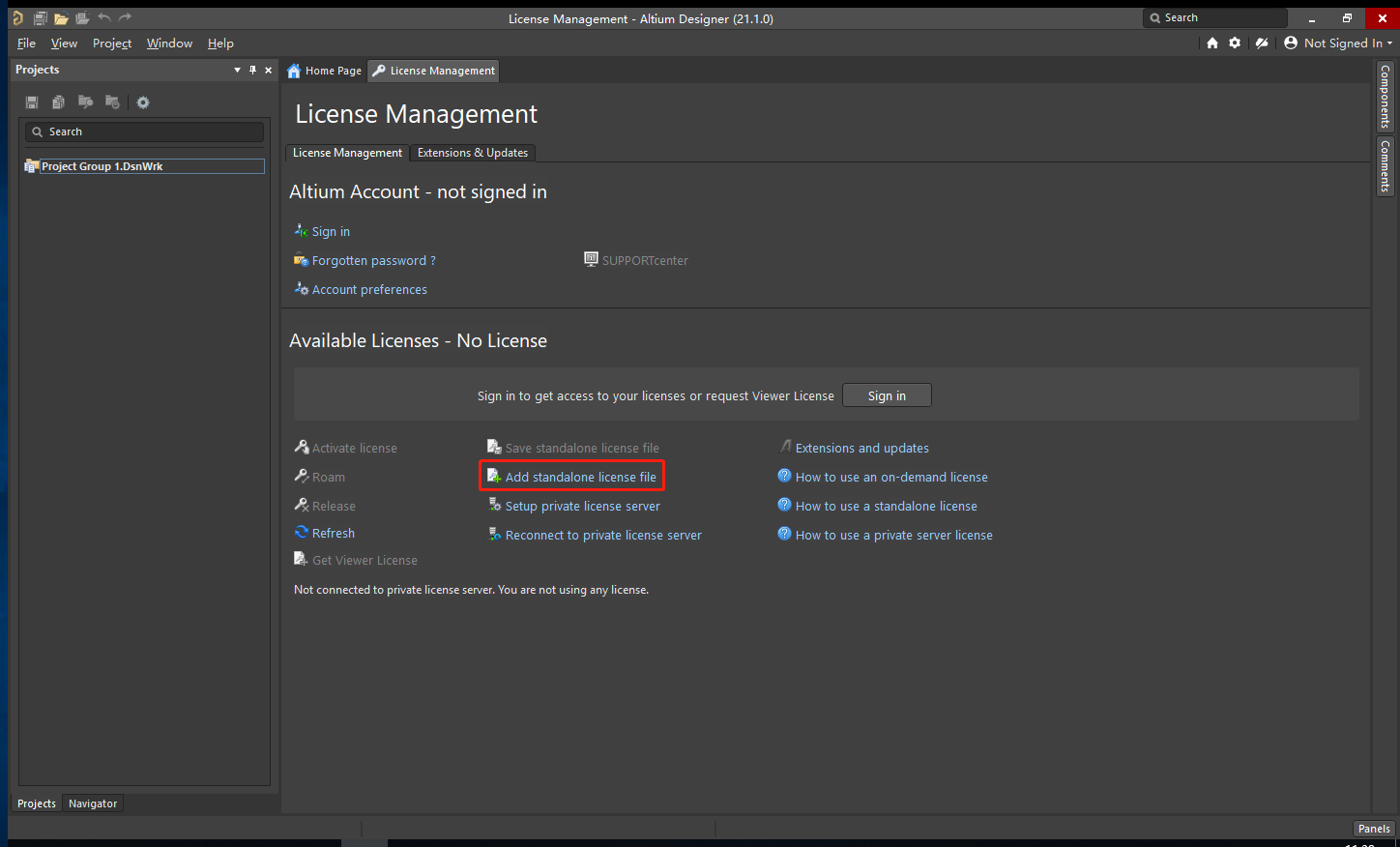Screen dimensions: 1400x847
Task: Click Save standalone license file
Action: tap(573, 448)
